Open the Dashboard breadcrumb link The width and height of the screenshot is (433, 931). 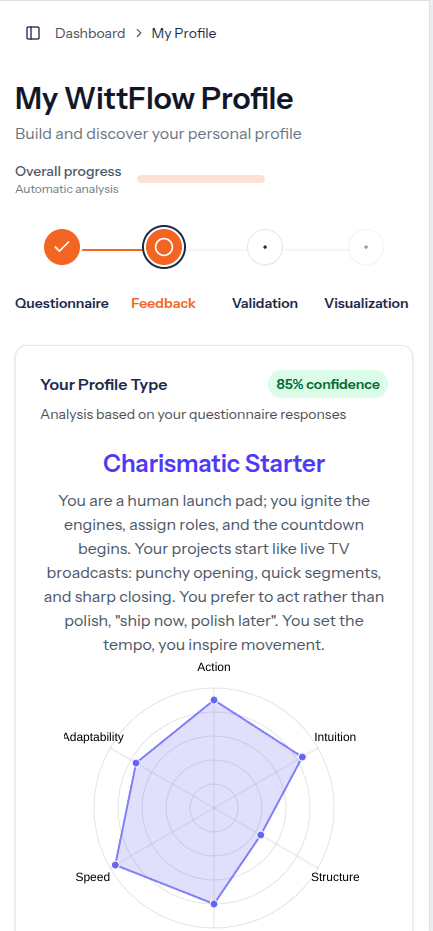90,33
